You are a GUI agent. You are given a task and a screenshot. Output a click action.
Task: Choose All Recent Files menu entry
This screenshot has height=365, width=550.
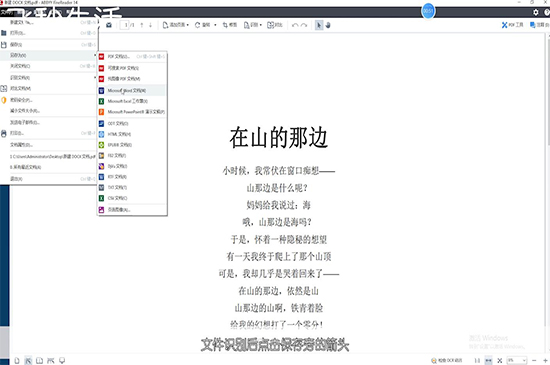(x=49, y=167)
